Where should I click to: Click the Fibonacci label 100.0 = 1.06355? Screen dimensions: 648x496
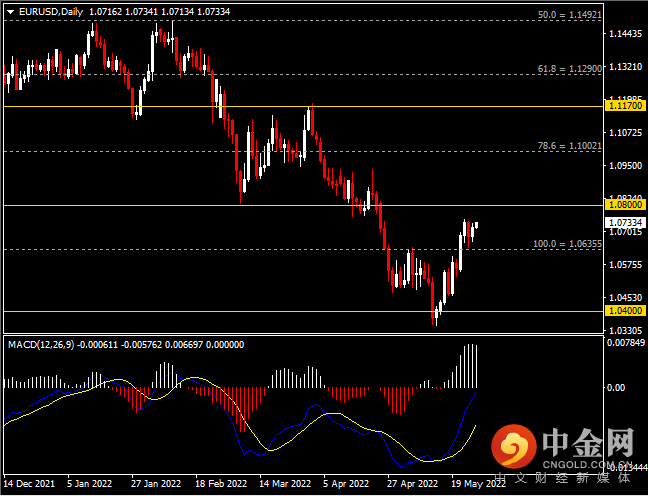tap(567, 244)
